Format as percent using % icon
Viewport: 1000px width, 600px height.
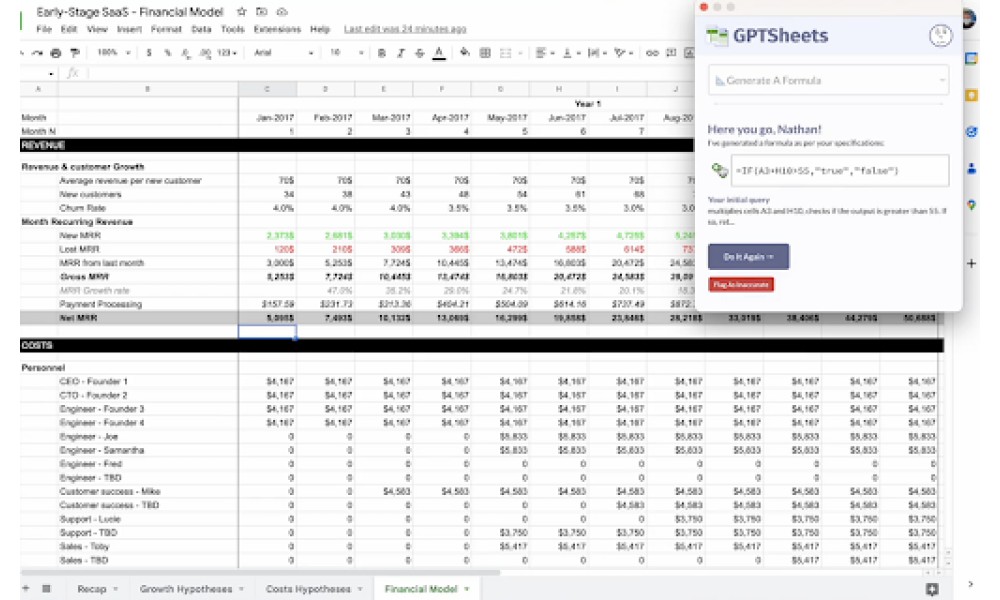[168, 53]
